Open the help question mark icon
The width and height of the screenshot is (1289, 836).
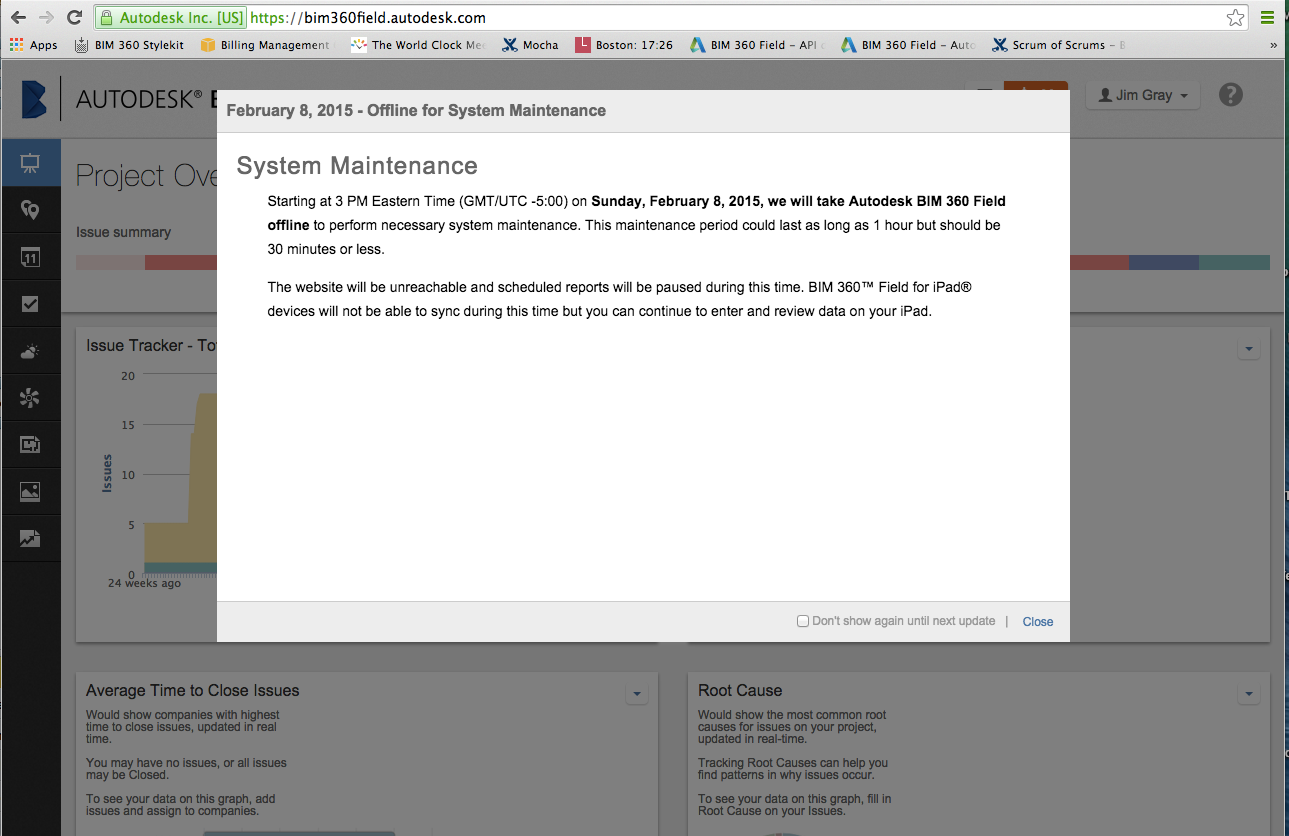click(x=1231, y=95)
